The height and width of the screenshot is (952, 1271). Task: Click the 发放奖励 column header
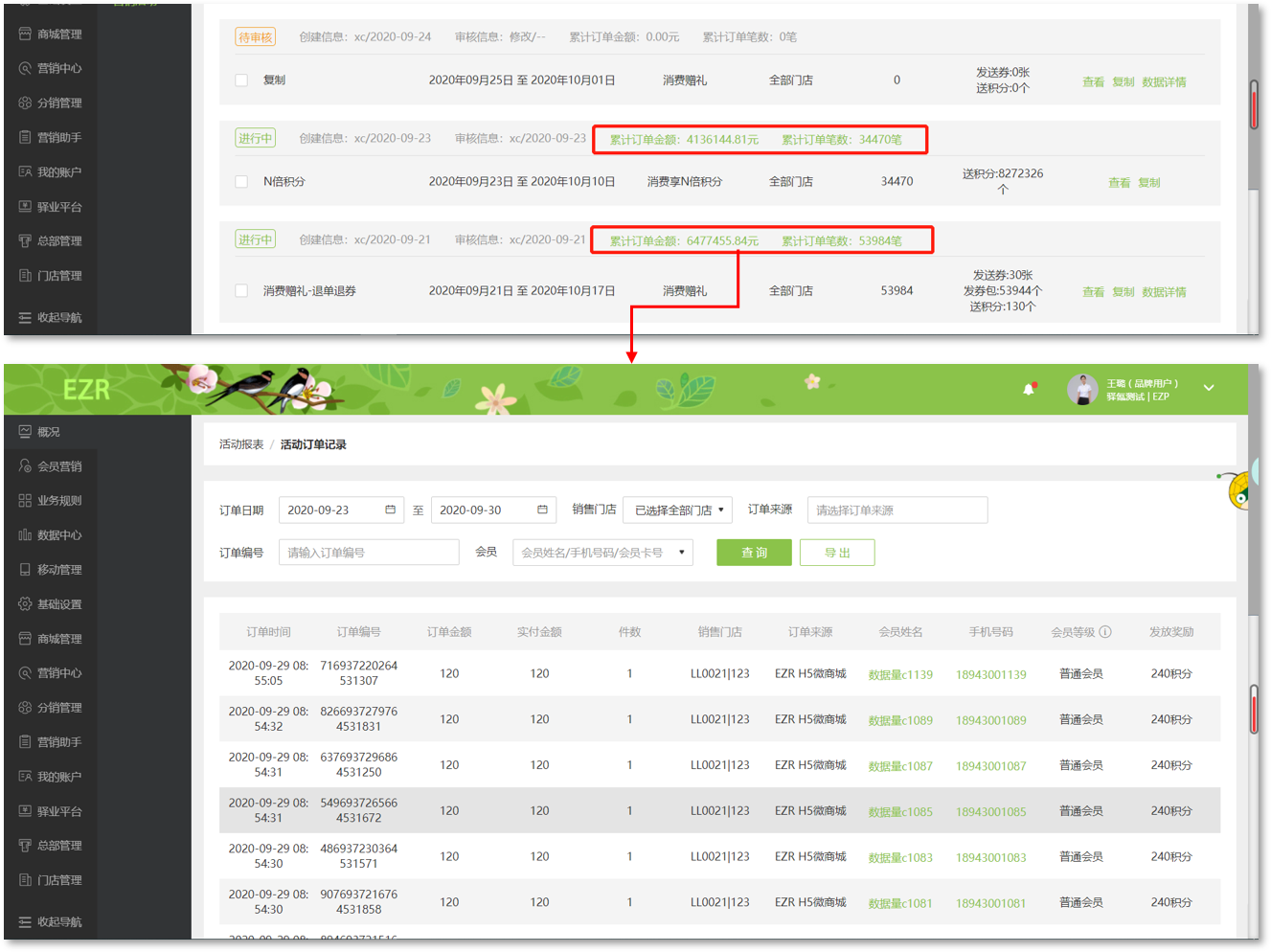tap(1171, 632)
